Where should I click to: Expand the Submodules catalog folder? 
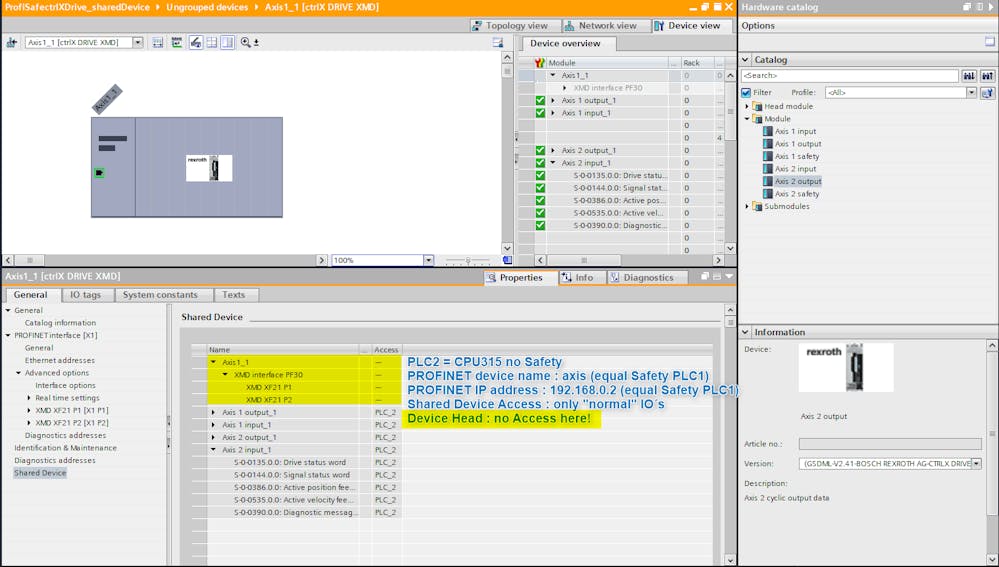[x=747, y=206]
